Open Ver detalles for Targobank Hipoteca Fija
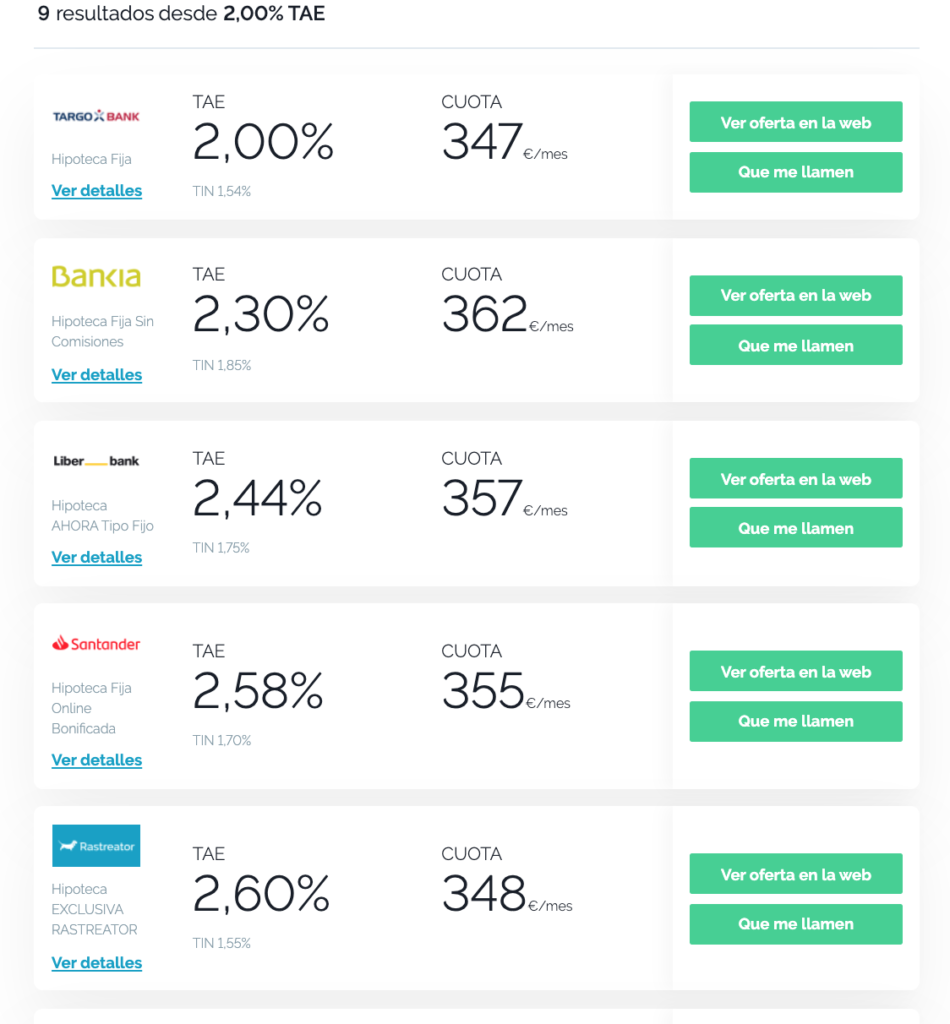Image resolution: width=950 pixels, height=1024 pixels. pos(97,191)
